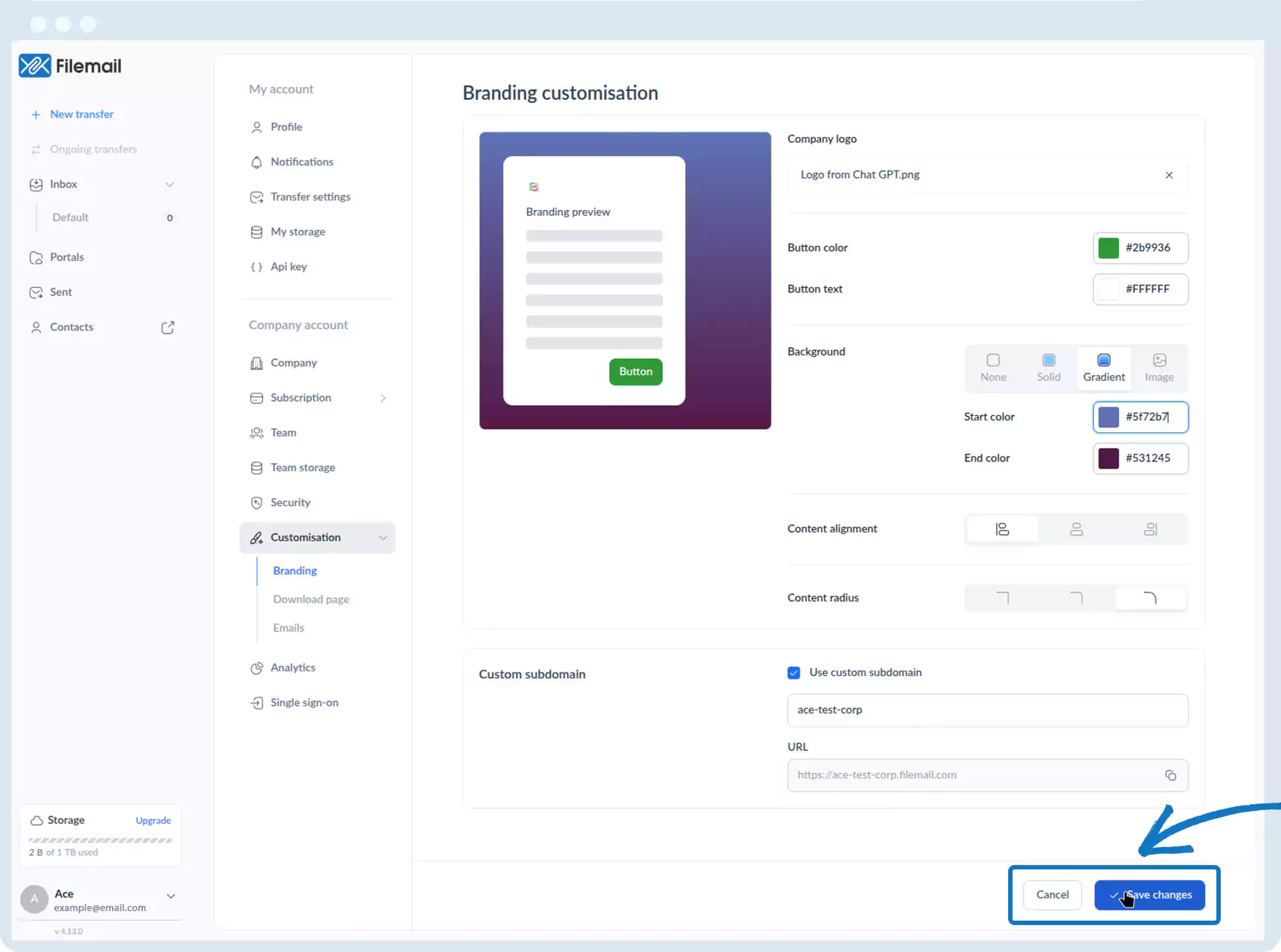This screenshot has width=1281, height=952.
Task: Select left content alignment icon
Action: coord(1002,529)
